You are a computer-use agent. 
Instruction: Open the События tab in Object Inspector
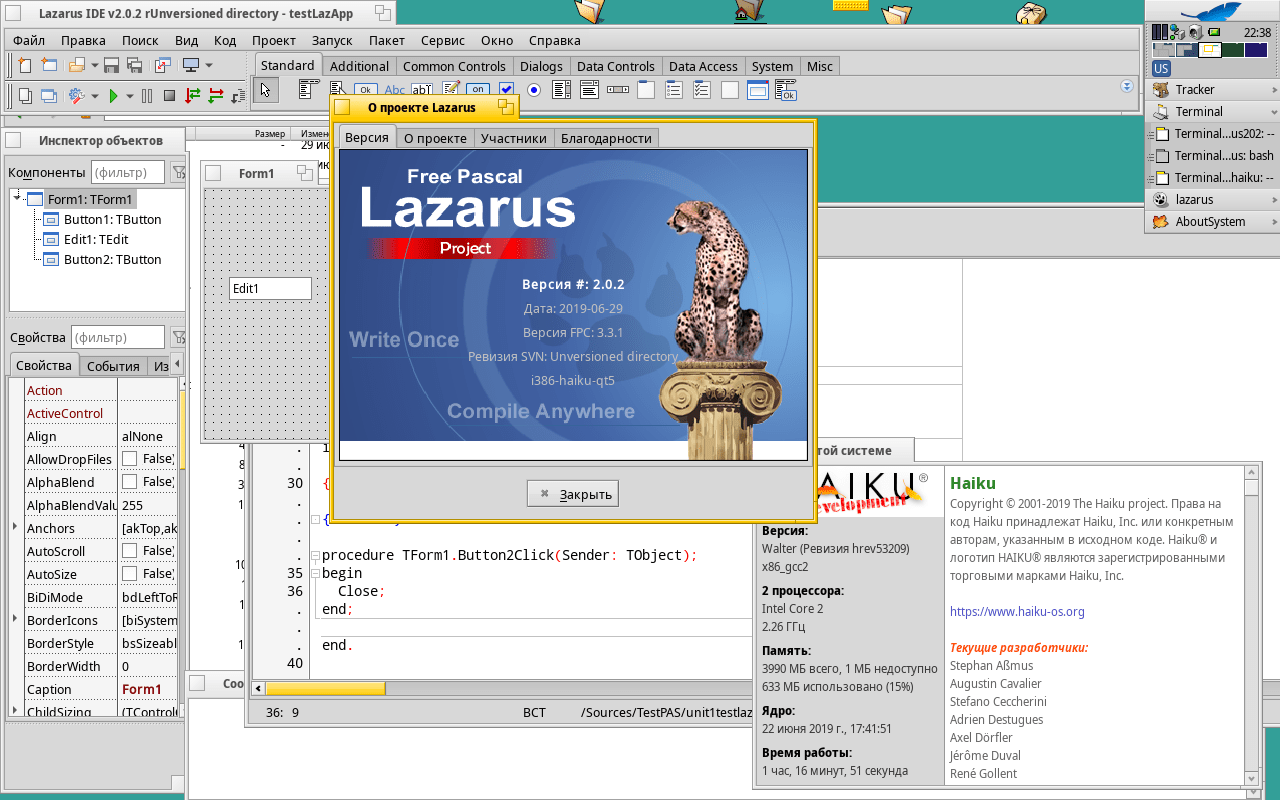coord(113,366)
